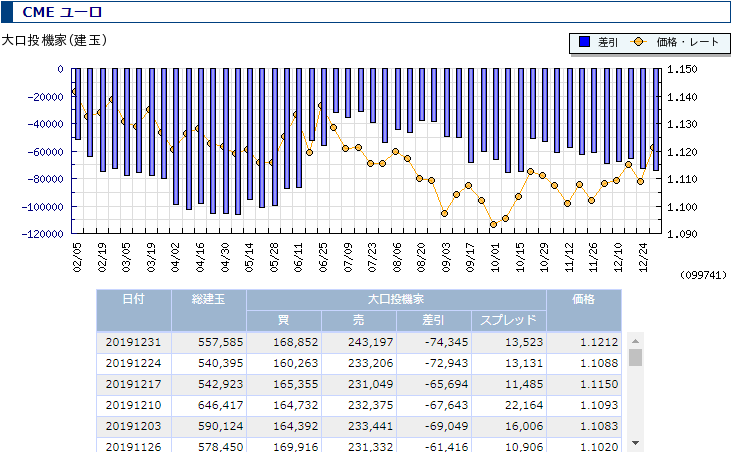Click price value 1.1212

click(599, 342)
